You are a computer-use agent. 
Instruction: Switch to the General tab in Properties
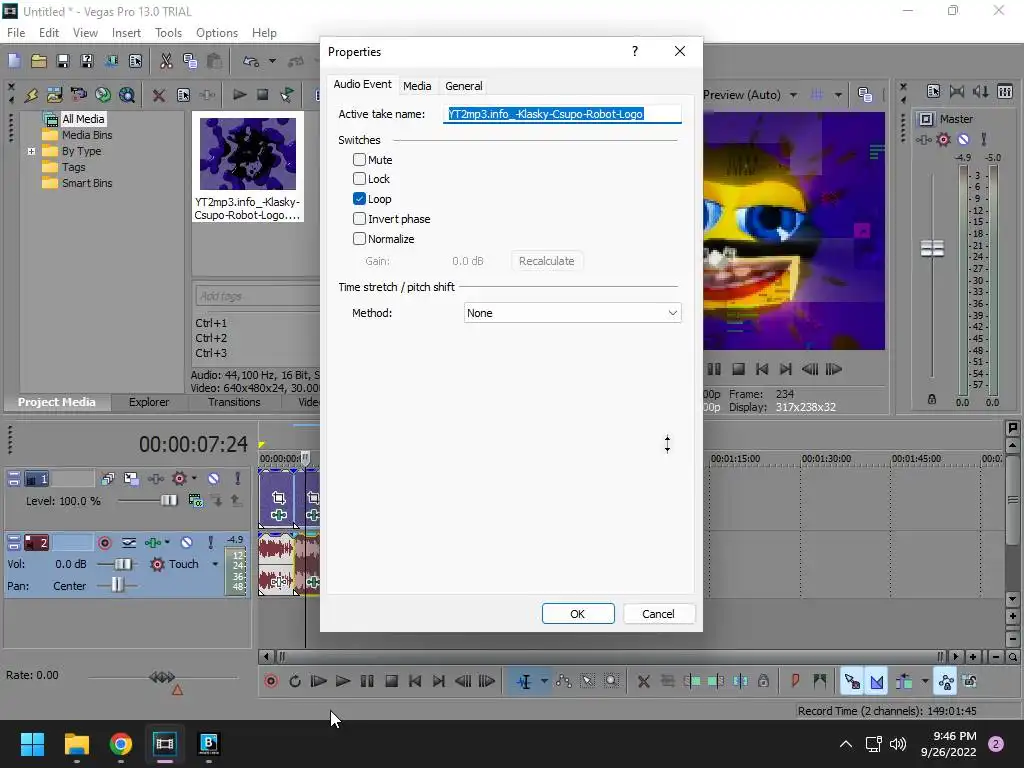pos(464,86)
